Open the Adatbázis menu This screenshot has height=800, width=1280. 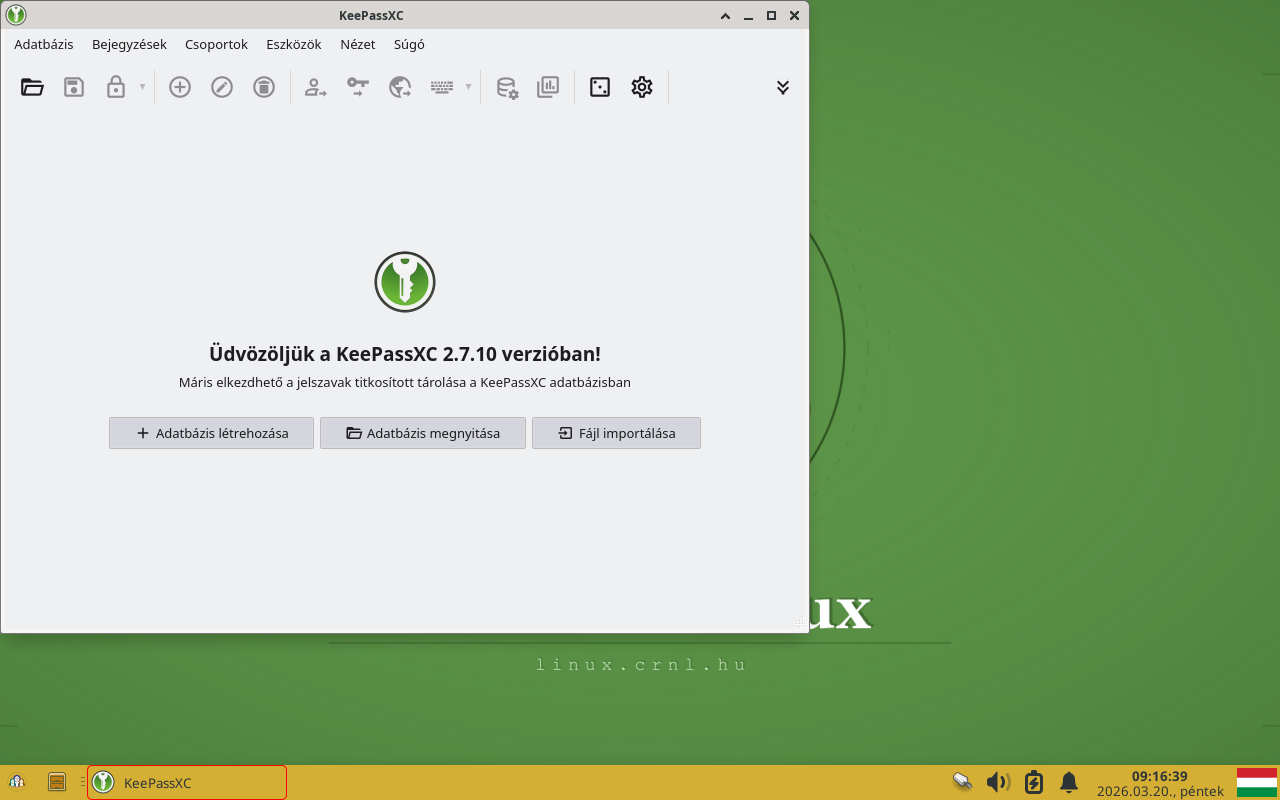click(x=44, y=44)
